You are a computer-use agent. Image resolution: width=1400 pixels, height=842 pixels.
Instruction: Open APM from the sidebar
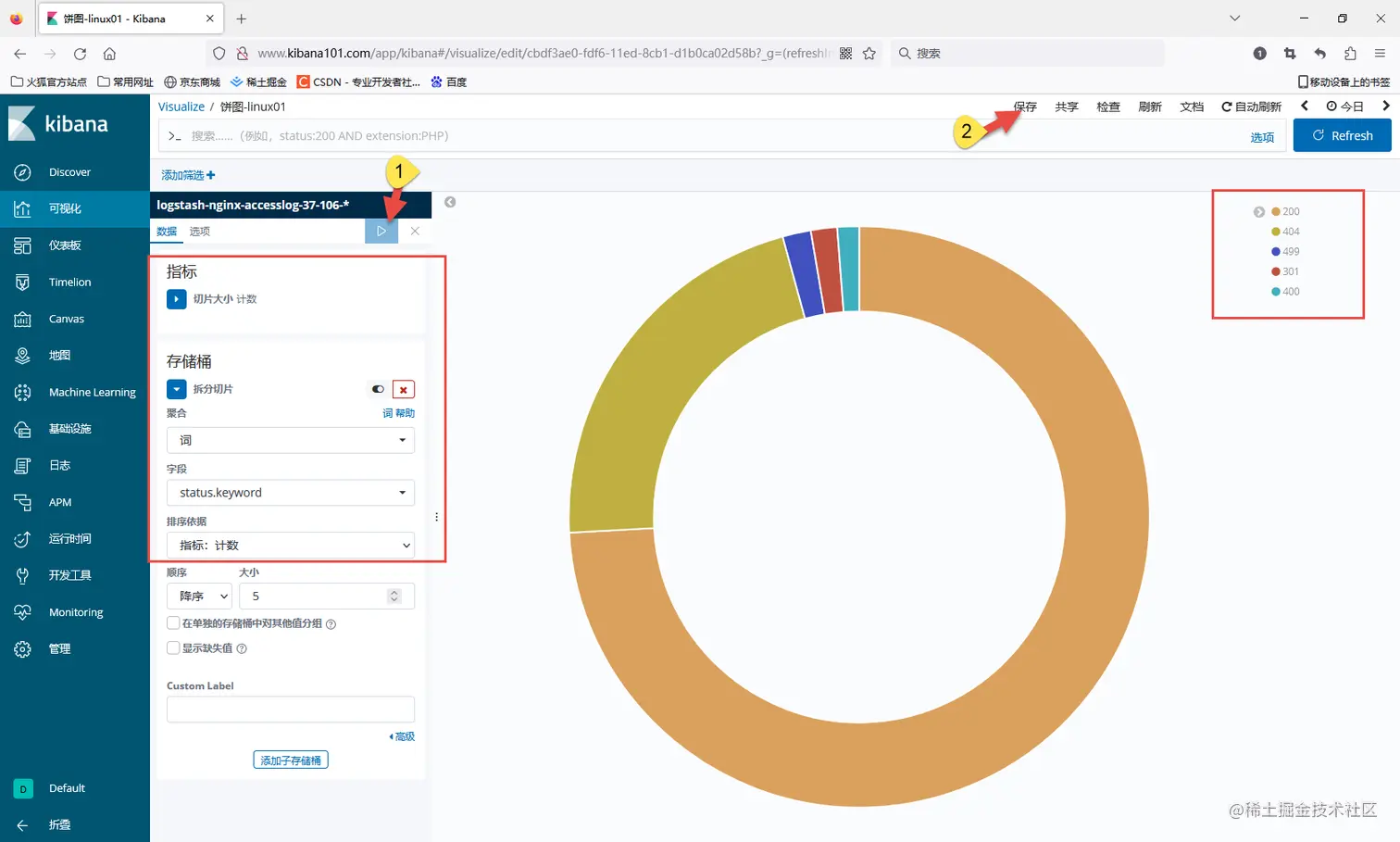tap(60, 502)
